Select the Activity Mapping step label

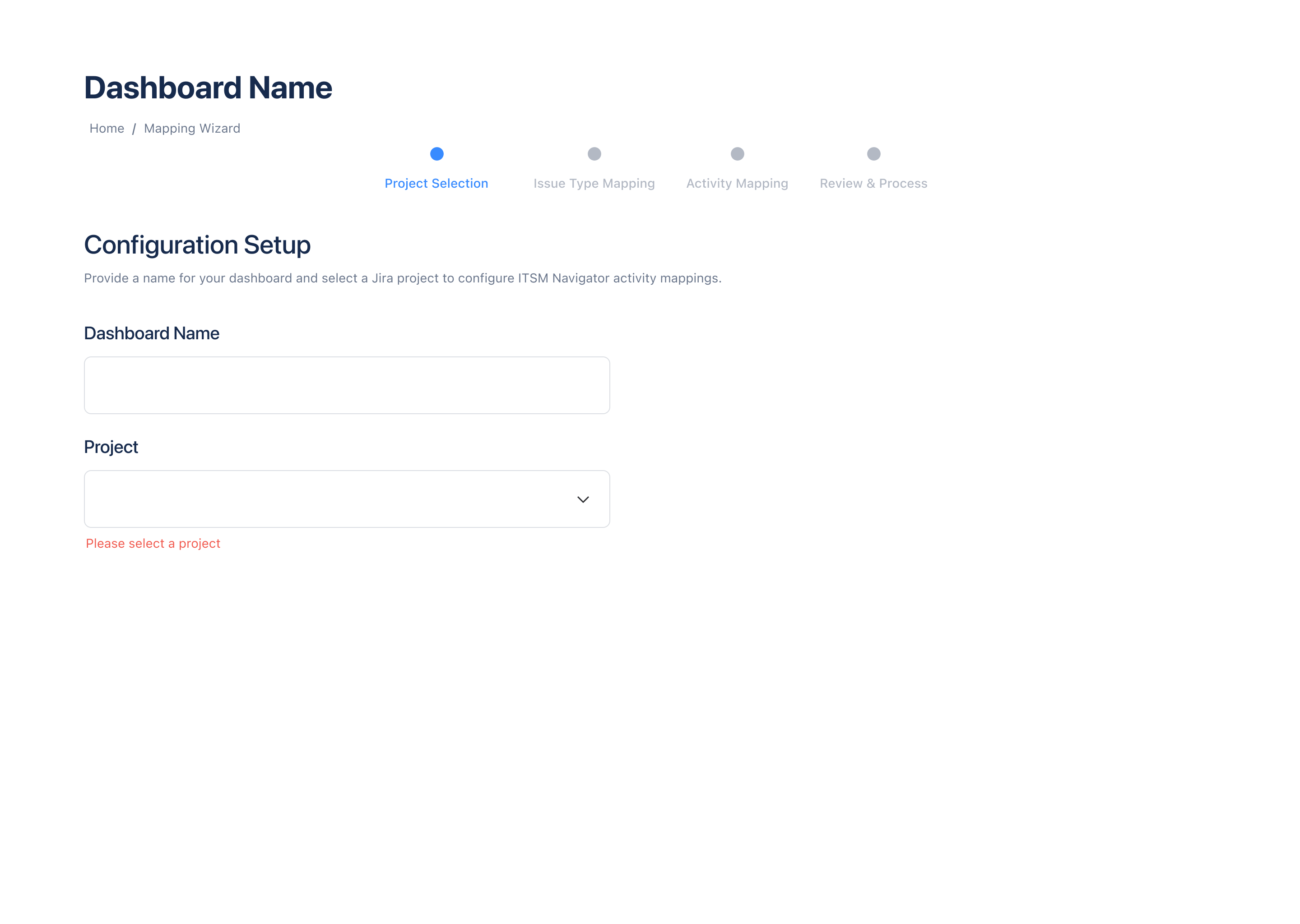click(737, 183)
